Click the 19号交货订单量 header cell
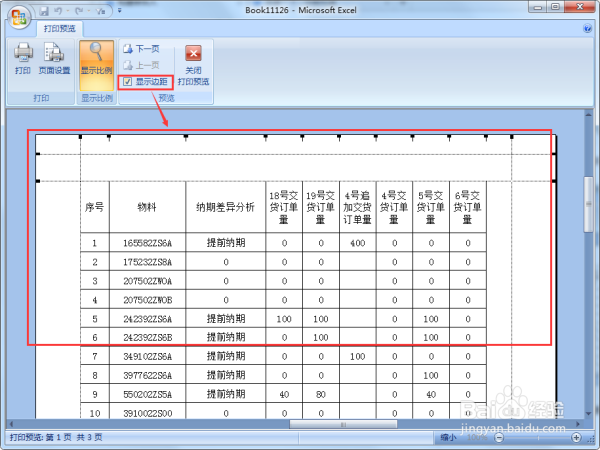The image size is (600, 450). coord(321,207)
